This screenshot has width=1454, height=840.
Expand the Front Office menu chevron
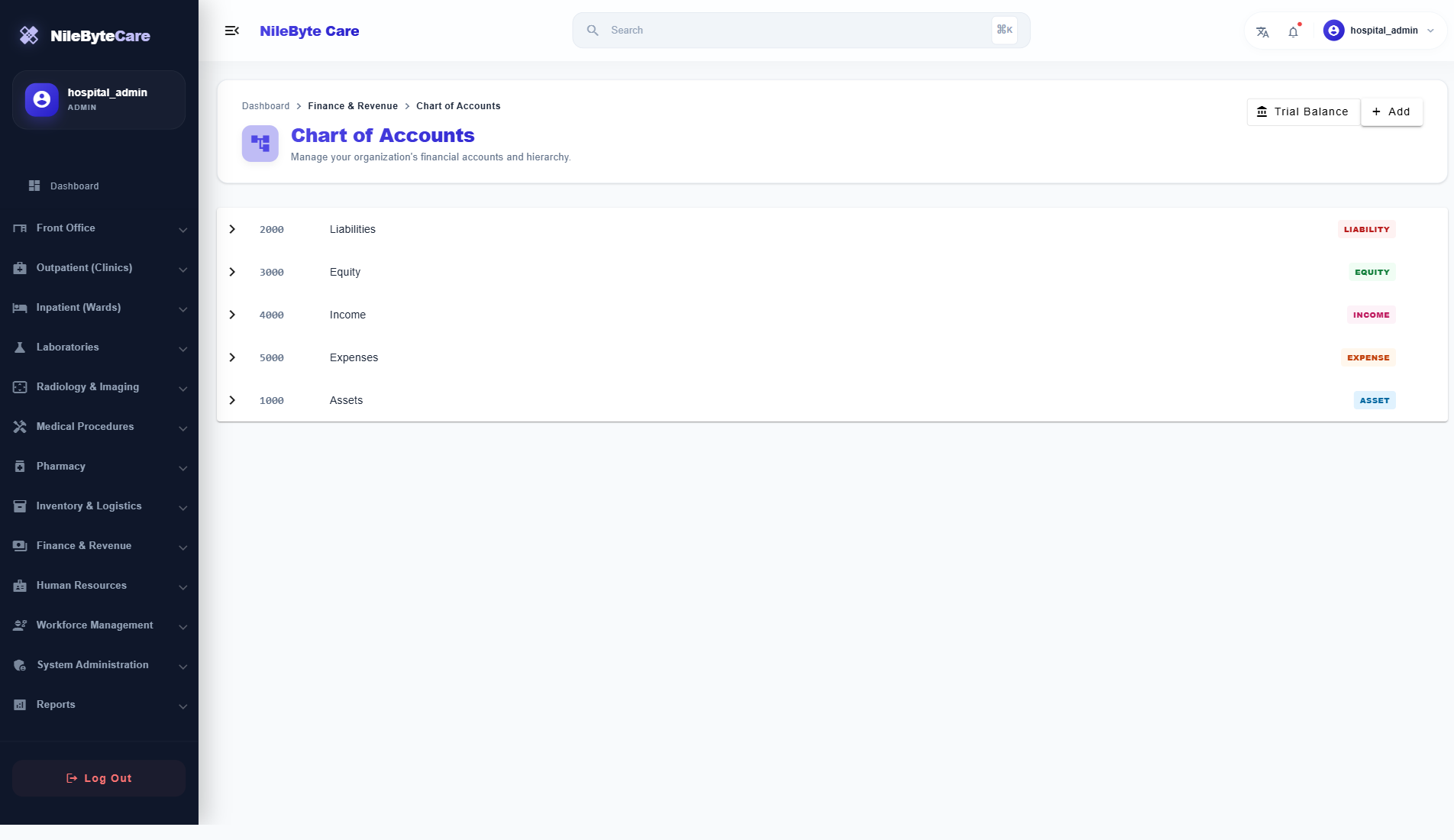click(x=183, y=230)
